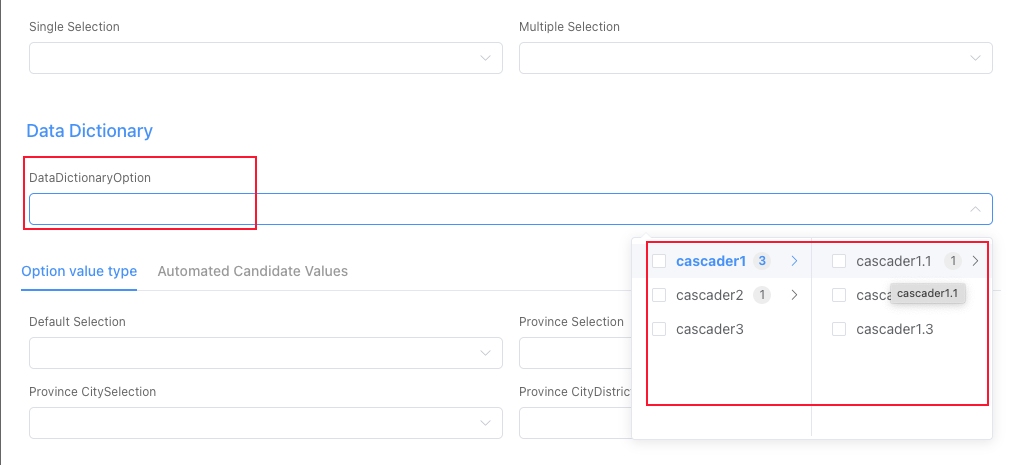Switch to the Option value type tab
The height and width of the screenshot is (465, 1020).
click(79, 271)
